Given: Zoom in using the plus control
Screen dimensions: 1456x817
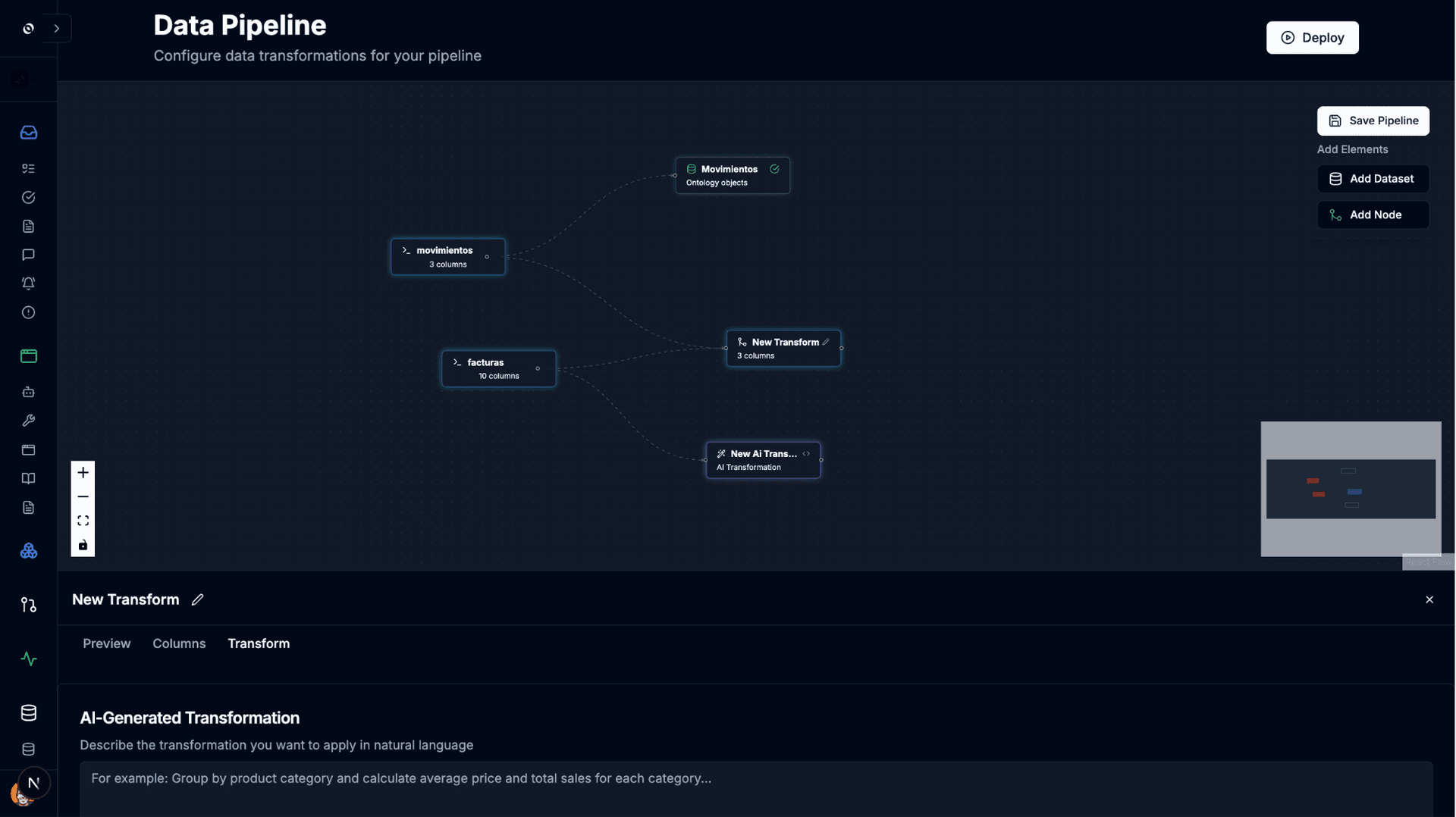Looking at the screenshot, I should click(83, 472).
